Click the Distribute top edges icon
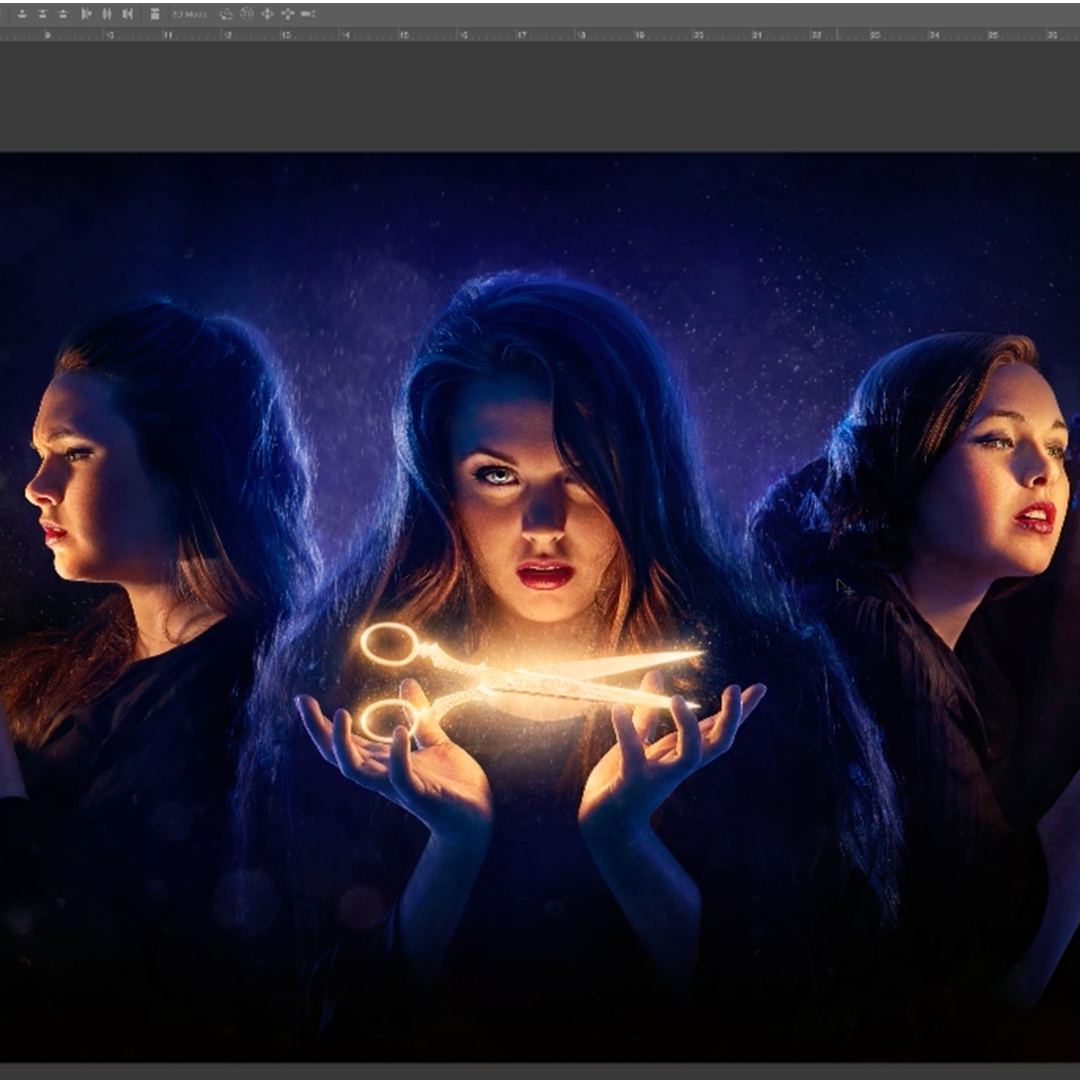The width and height of the screenshot is (1080, 1080). [20, 14]
